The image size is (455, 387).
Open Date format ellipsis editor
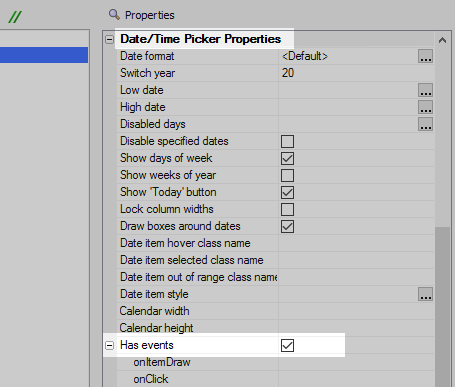[425, 56]
